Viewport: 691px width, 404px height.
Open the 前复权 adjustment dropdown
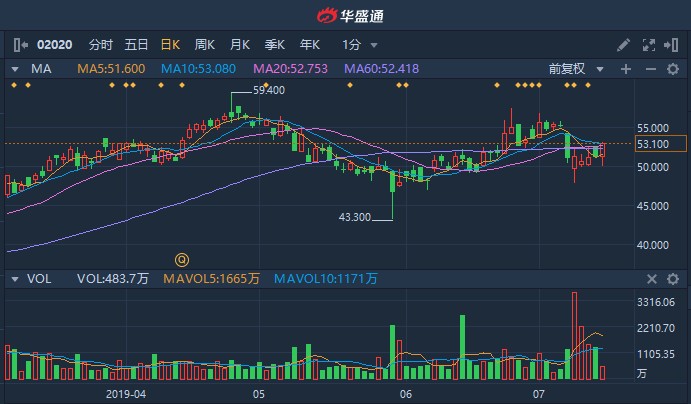[576, 69]
